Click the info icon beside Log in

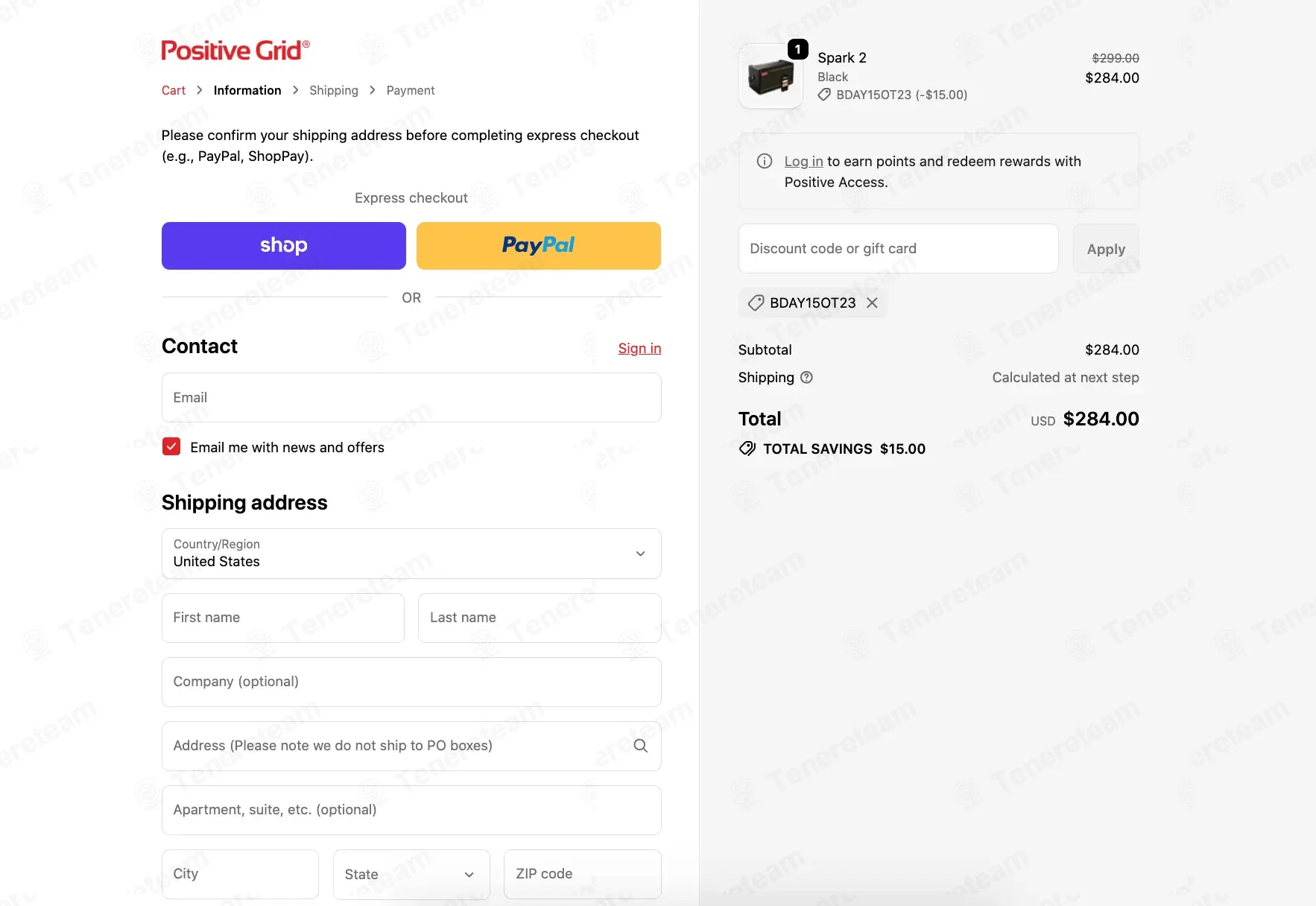[764, 161]
